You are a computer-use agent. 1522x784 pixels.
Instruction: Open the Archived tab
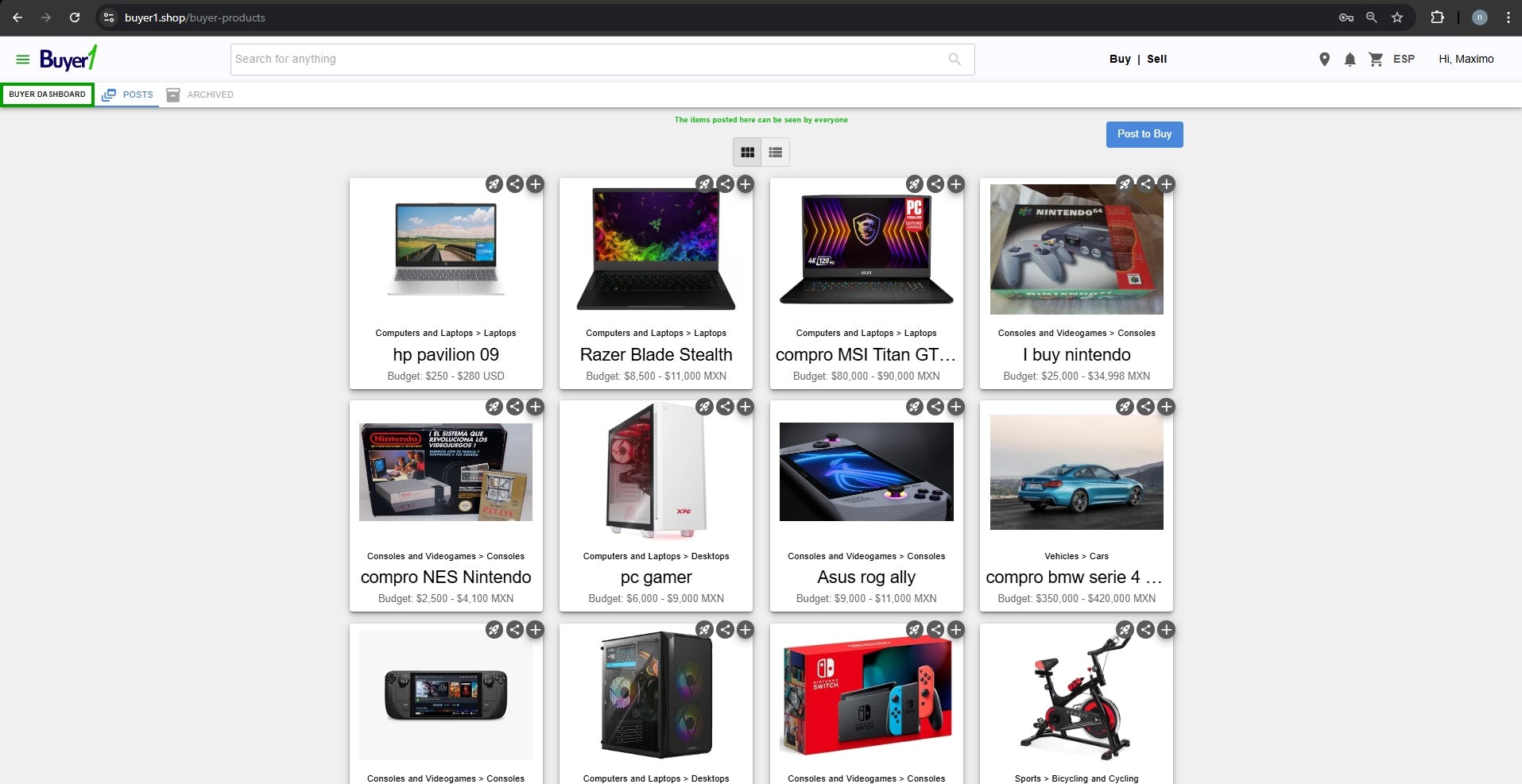tap(200, 95)
